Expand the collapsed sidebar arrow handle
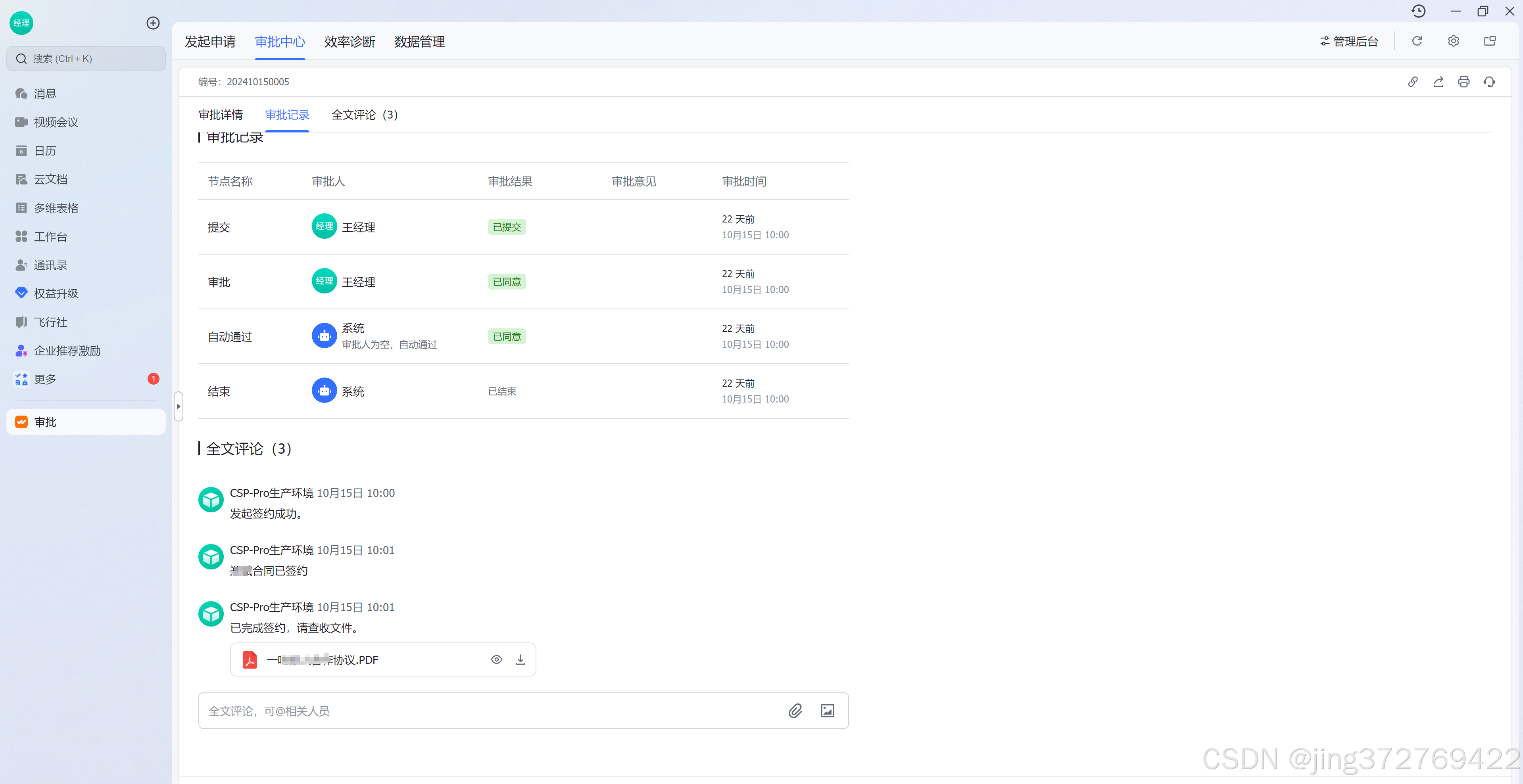Image resolution: width=1523 pixels, height=784 pixels. 178,406
